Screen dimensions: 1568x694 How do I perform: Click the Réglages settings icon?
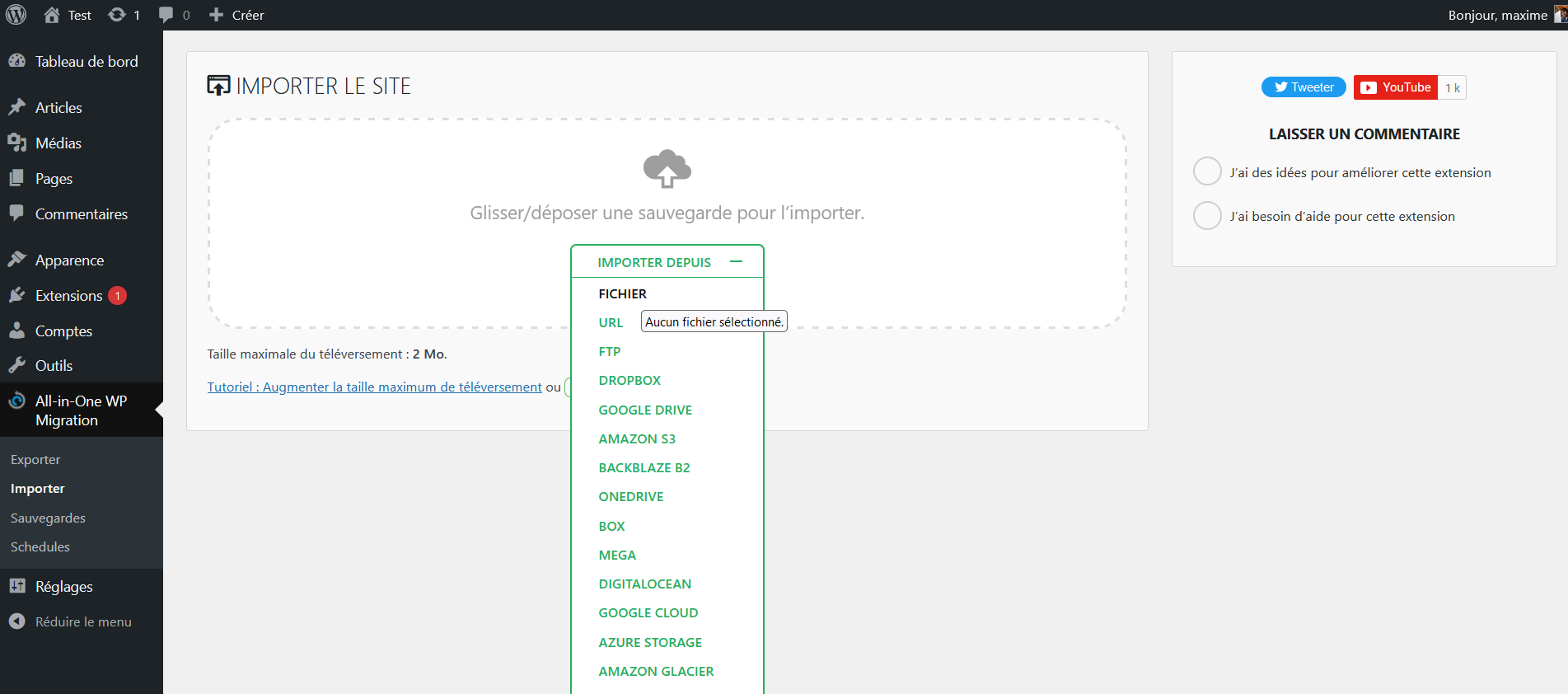click(x=16, y=586)
